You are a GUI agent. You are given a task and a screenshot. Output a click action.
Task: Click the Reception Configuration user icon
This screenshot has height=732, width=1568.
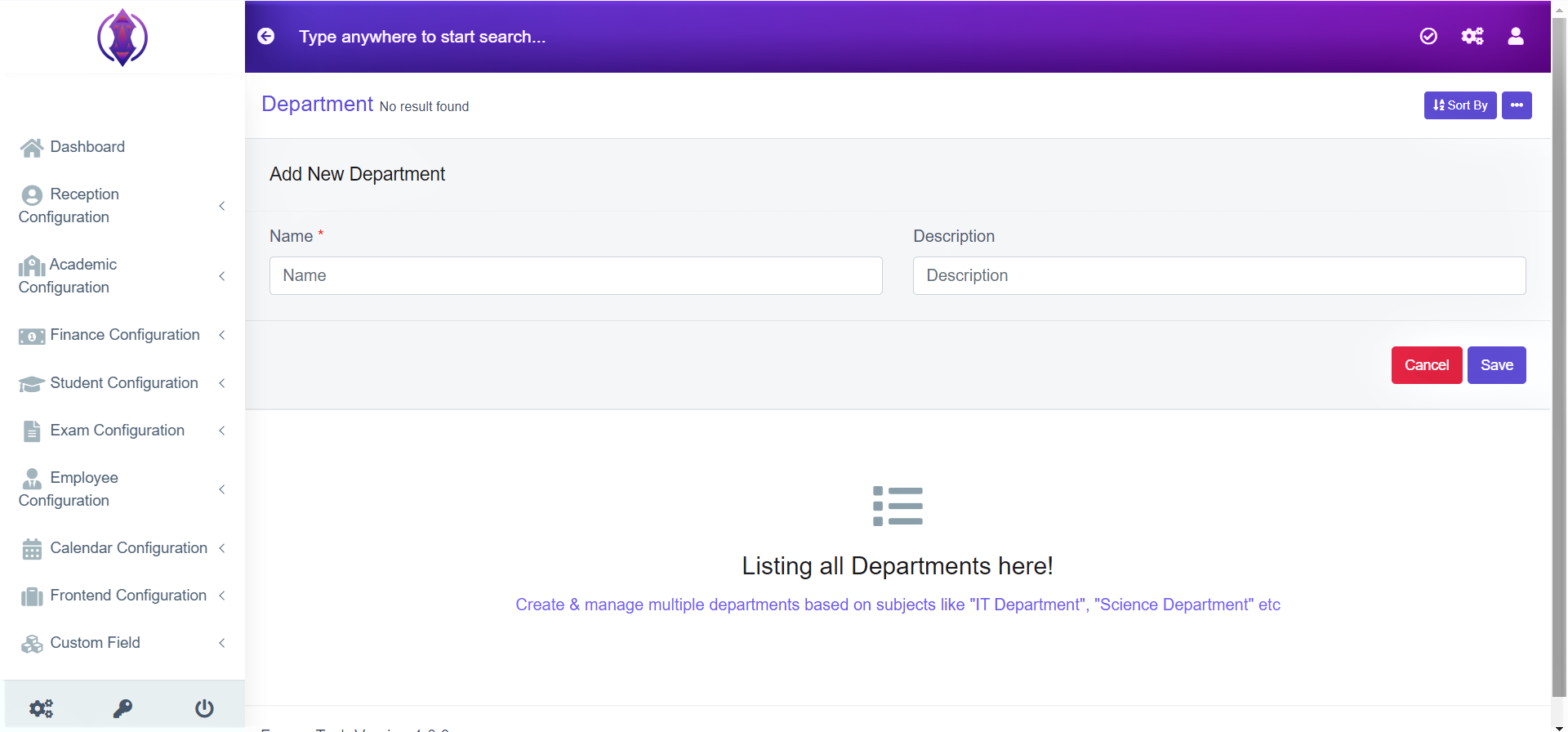pos(32,195)
